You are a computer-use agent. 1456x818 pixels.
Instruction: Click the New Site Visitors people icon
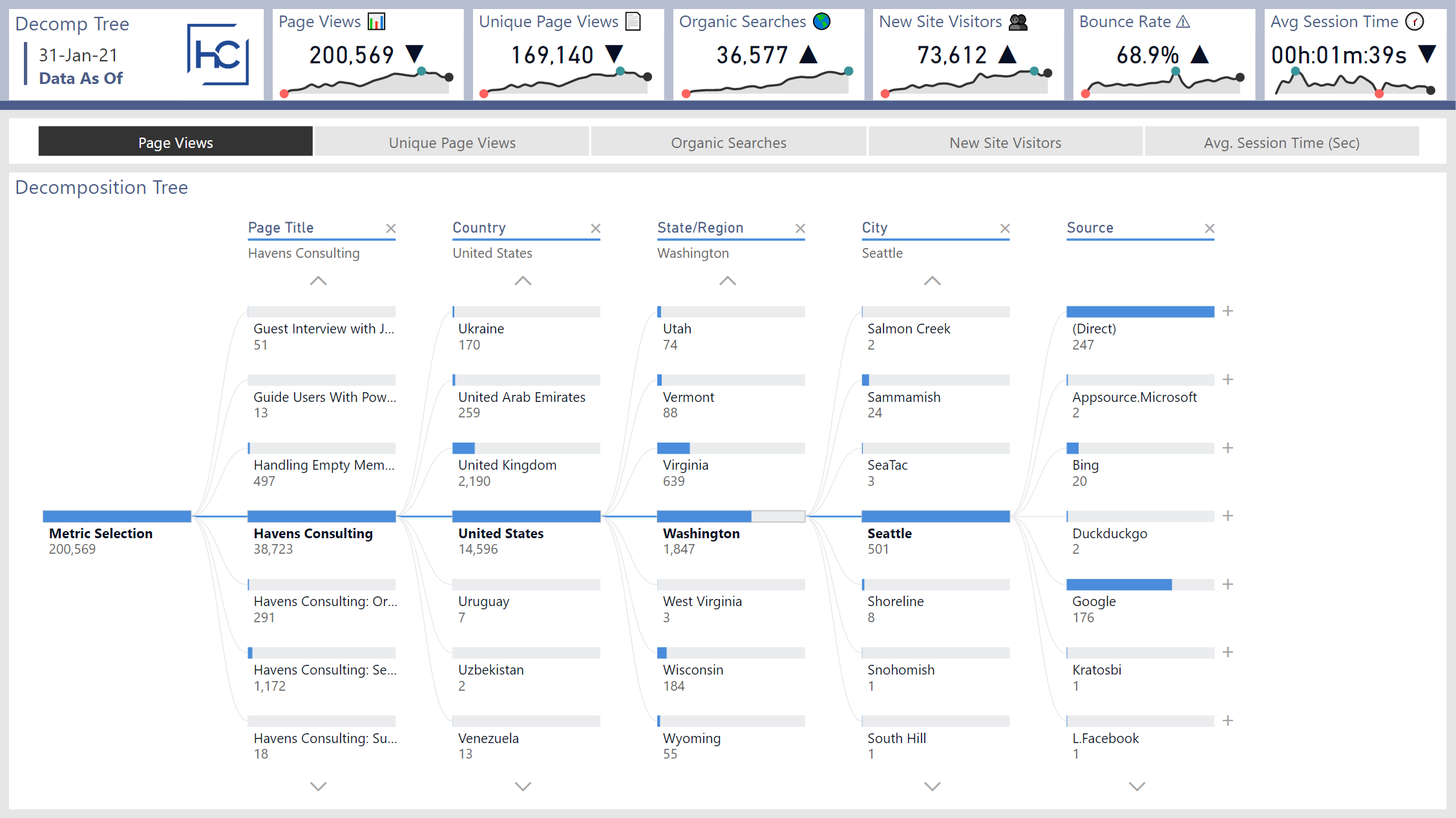point(1018,22)
